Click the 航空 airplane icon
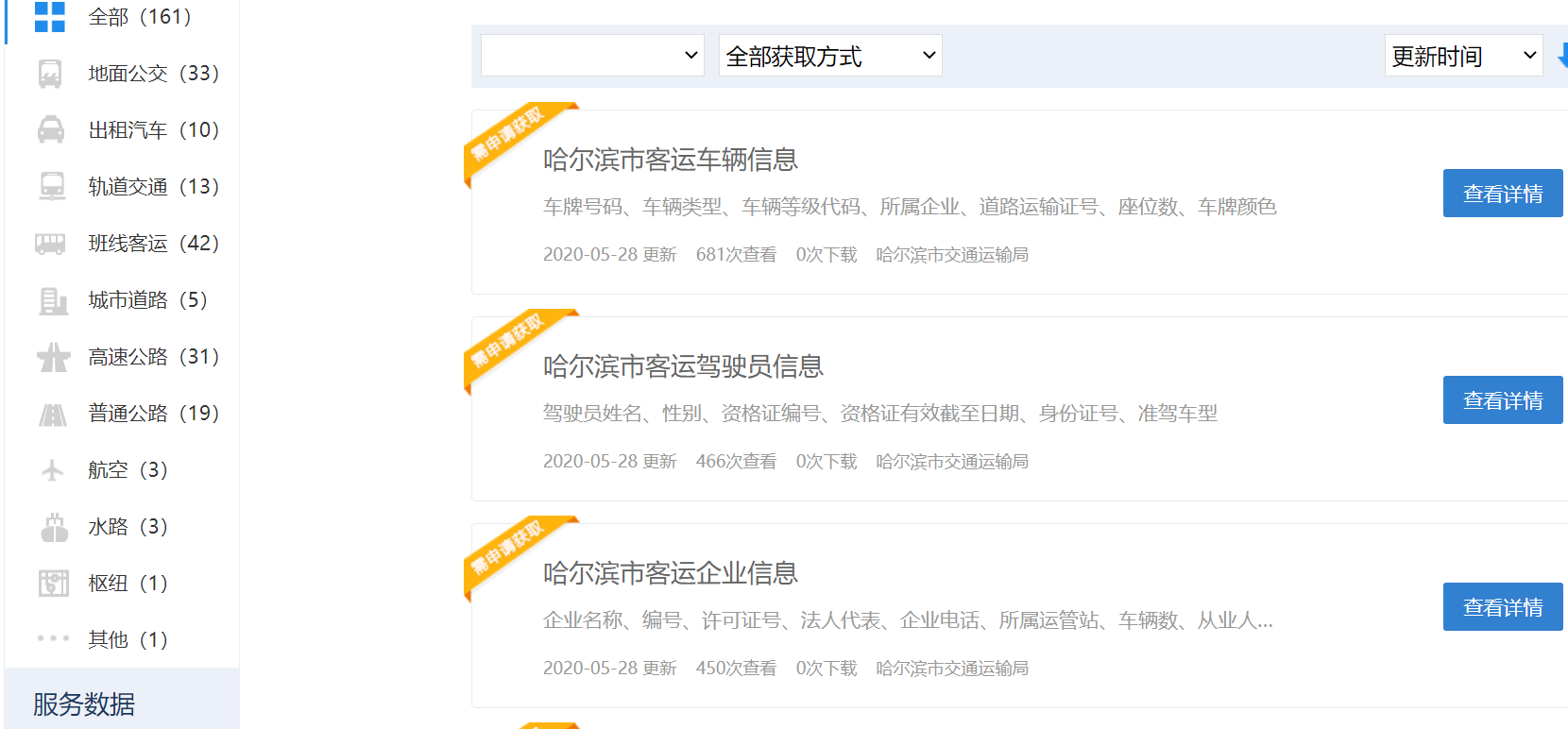Image resolution: width=1568 pixels, height=729 pixels. tap(53, 469)
